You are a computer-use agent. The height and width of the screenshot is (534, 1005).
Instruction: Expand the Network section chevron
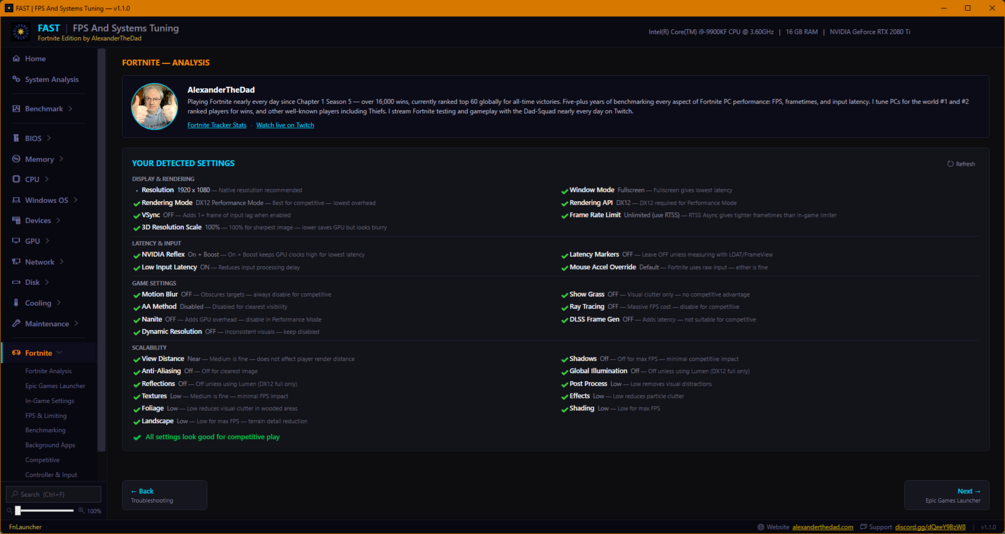pos(62,262)
